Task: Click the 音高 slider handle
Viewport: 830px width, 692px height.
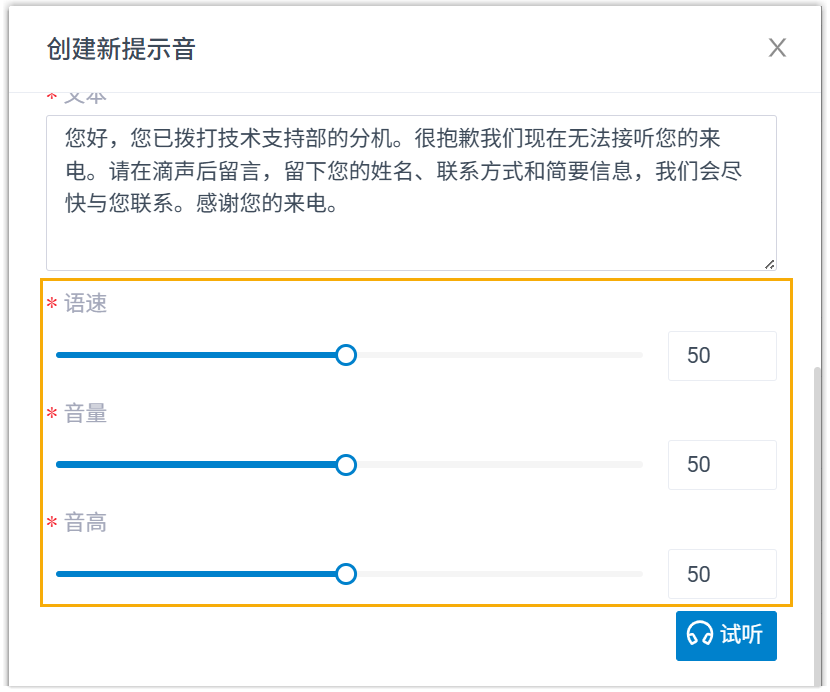Action: pyautogui.click(x=346, y=574)
